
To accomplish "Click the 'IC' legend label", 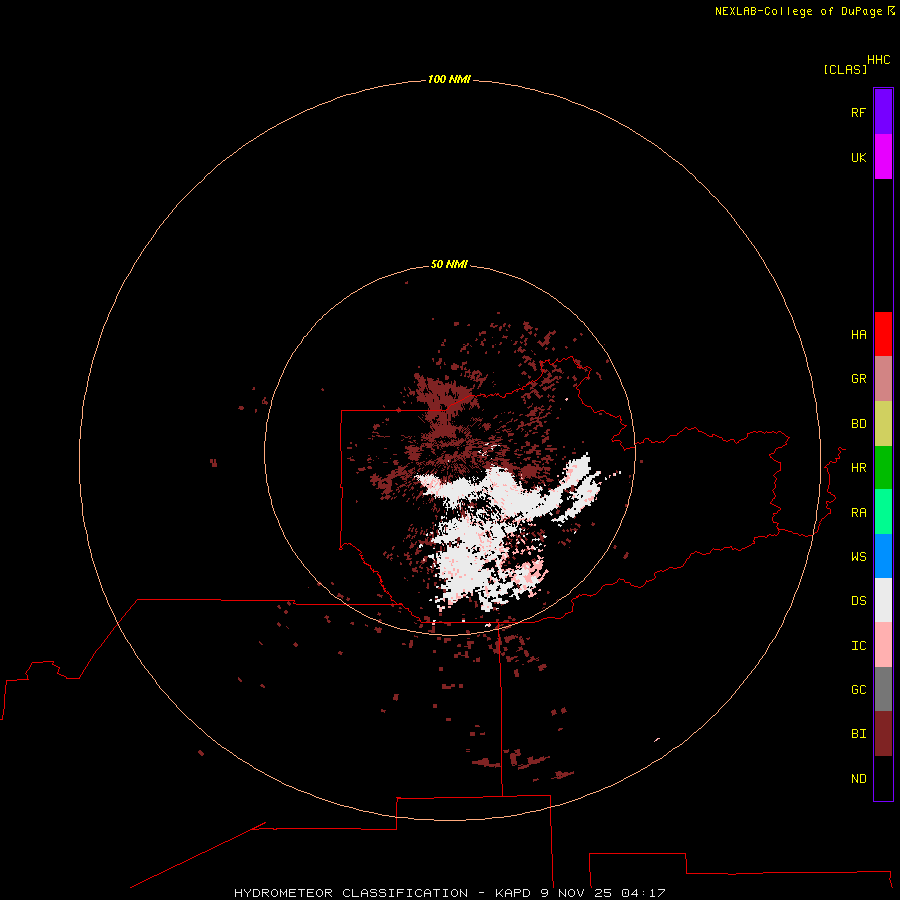I will pos(858,646).
